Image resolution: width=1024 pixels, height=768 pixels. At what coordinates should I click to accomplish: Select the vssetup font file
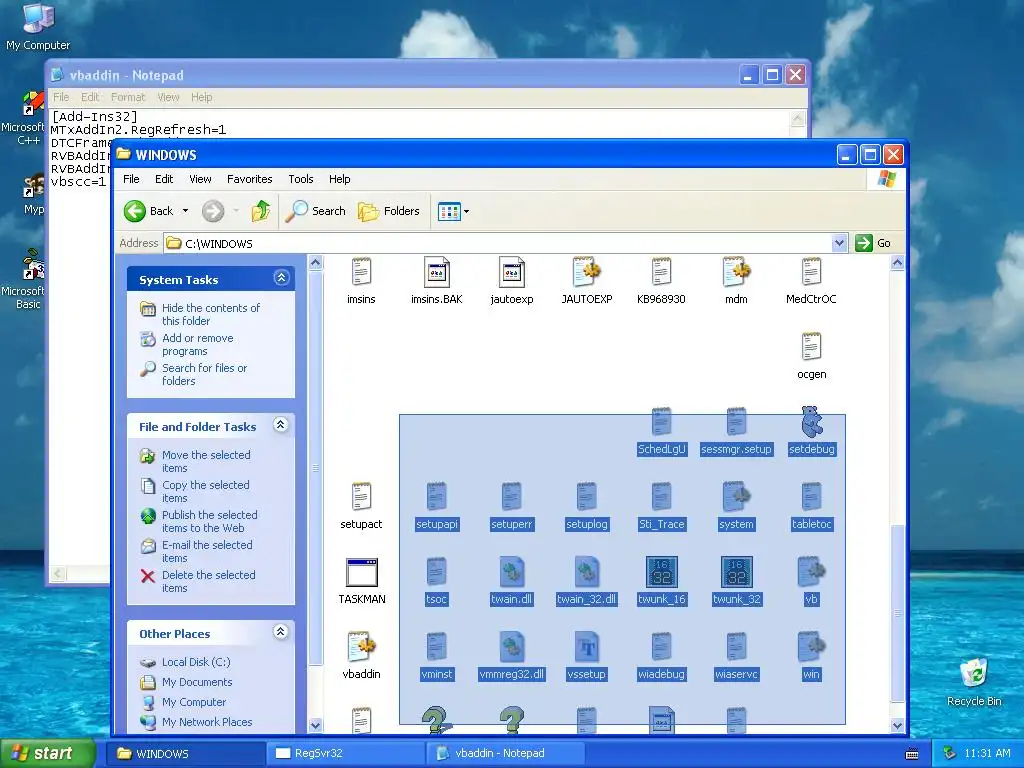(586, 655)
